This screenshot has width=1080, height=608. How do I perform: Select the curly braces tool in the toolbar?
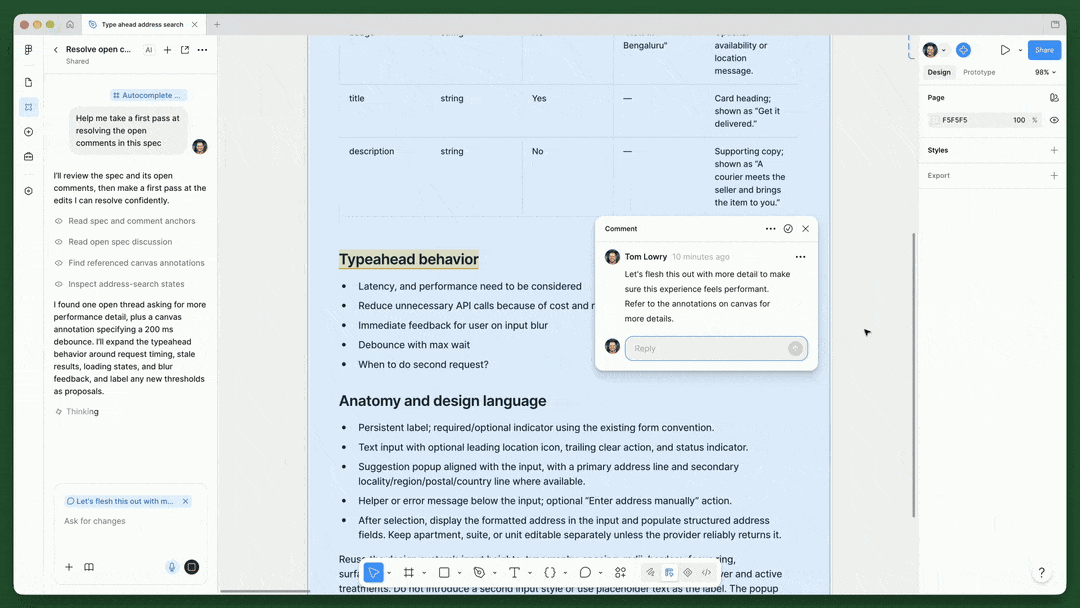(x=550, y=572)
